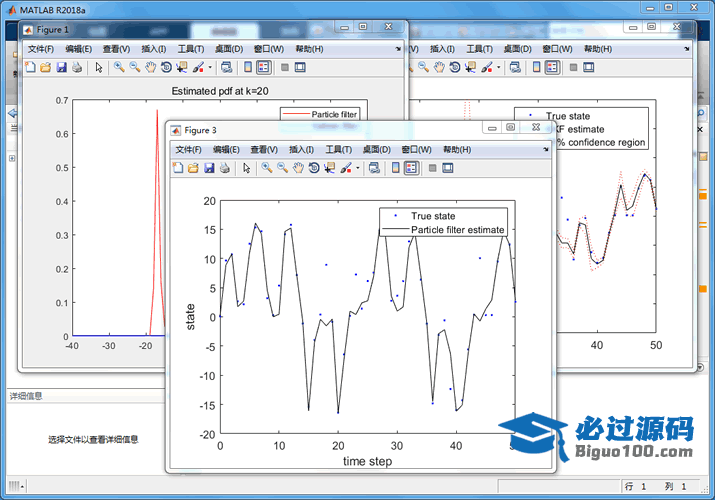
Task: Open 工具(T) menu in Figure 3
Action: [x=340, y=149]
